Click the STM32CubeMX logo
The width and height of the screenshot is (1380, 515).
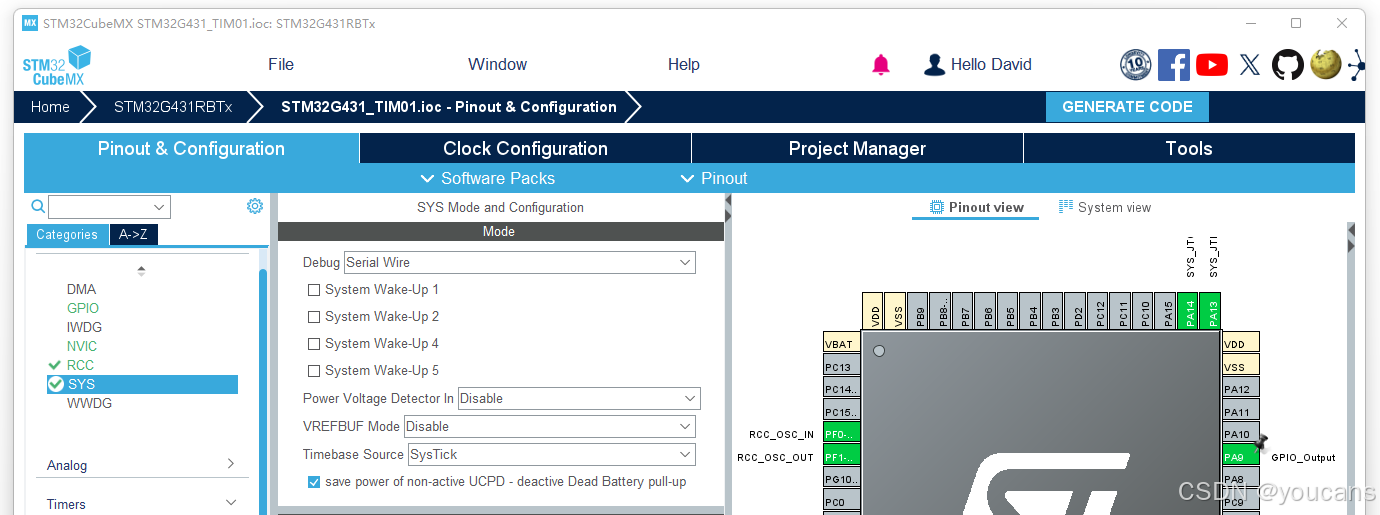[x=56, y=65]
